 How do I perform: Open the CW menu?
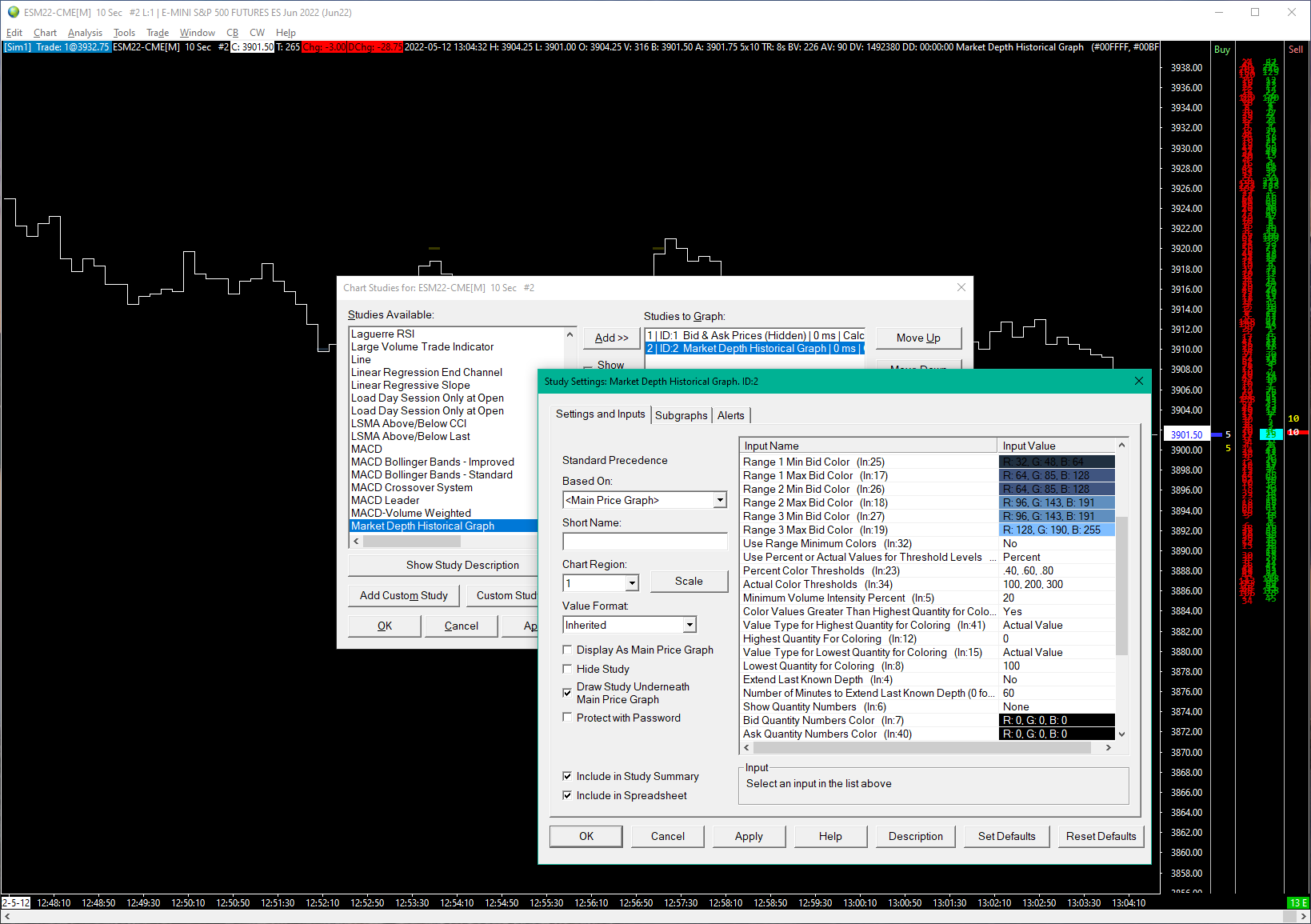257,33
